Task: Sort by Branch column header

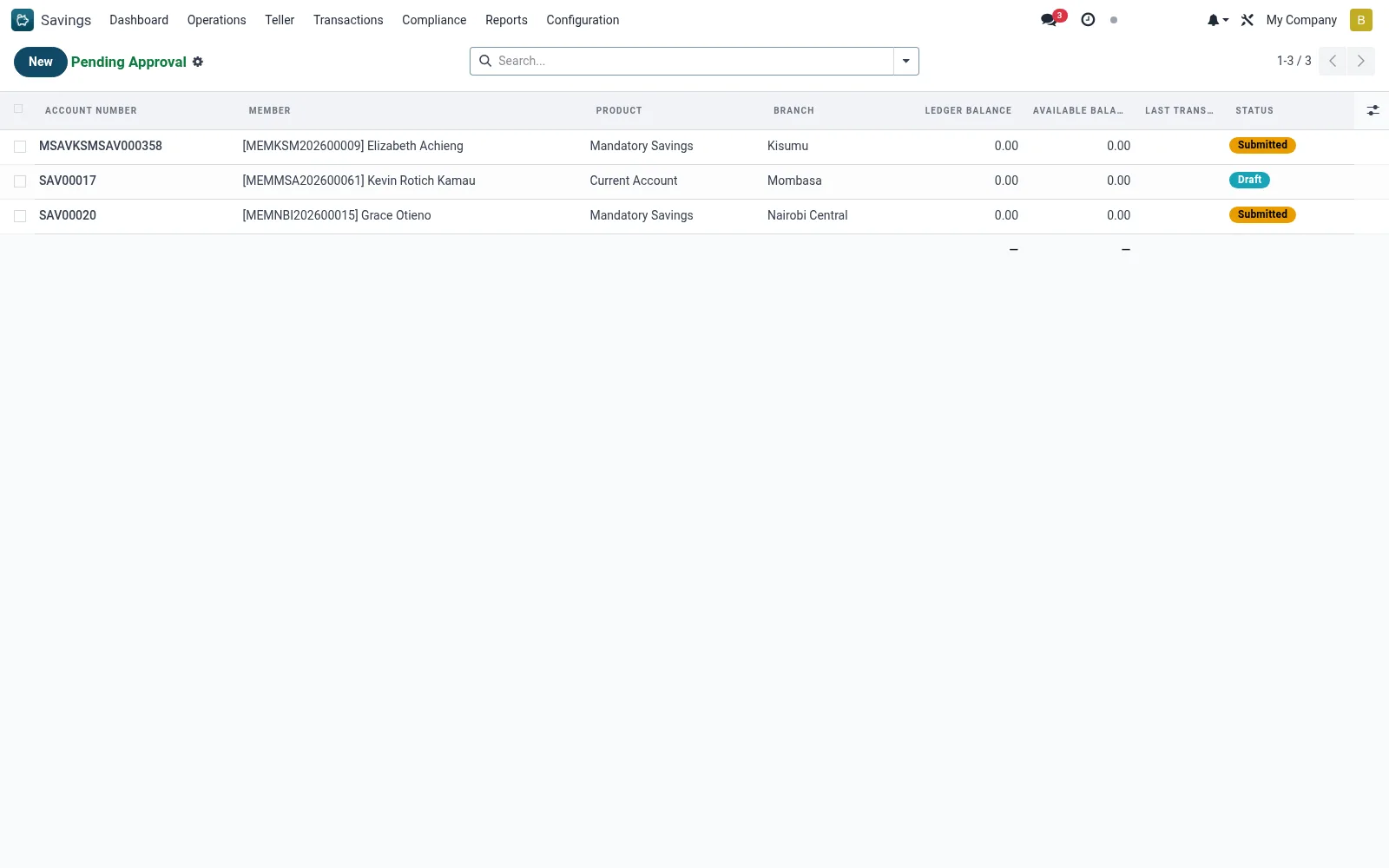Action: pyautogui.click(x=794, y=110)
